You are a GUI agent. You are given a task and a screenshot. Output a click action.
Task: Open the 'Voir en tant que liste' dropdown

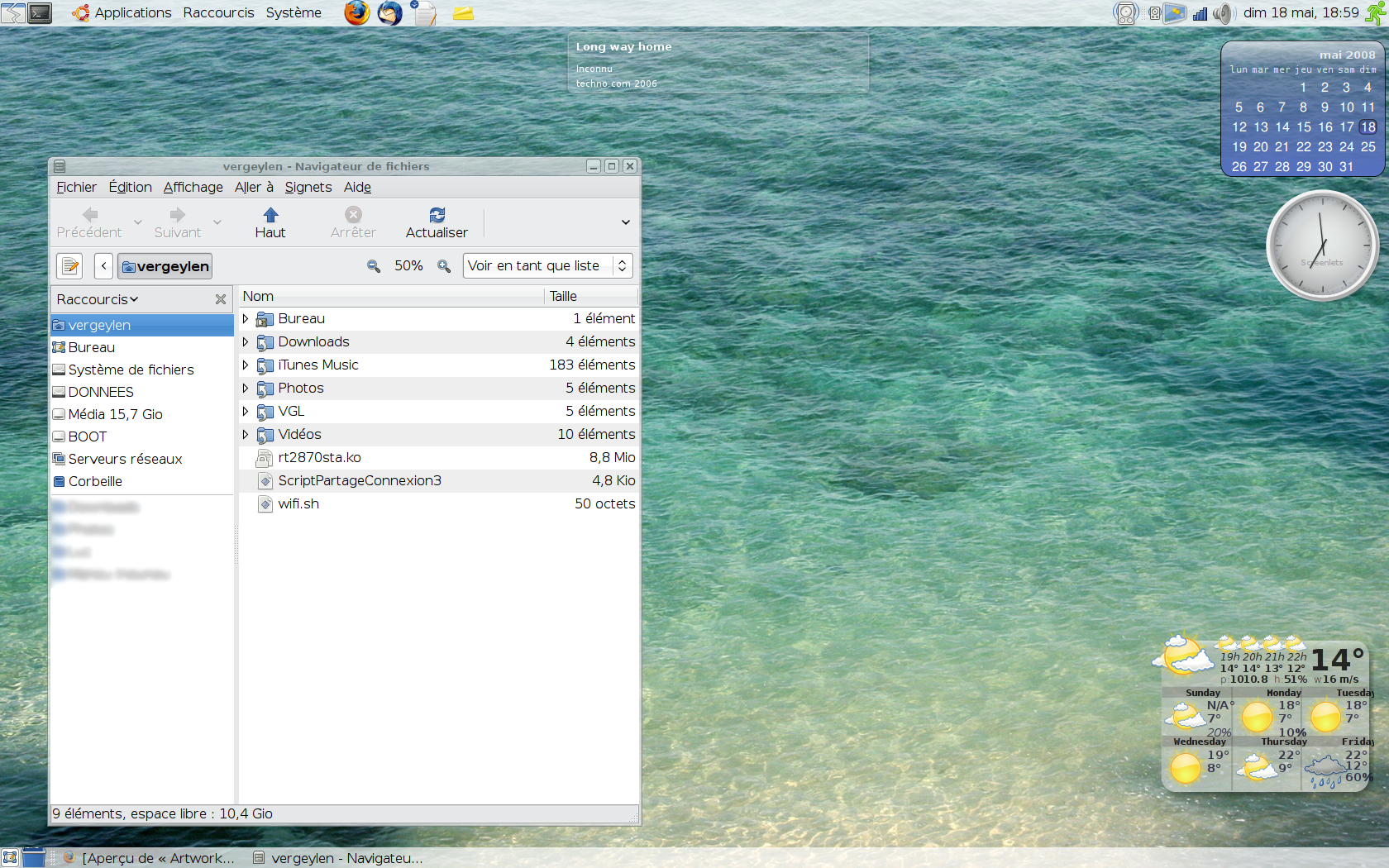[x=547, y=266]
